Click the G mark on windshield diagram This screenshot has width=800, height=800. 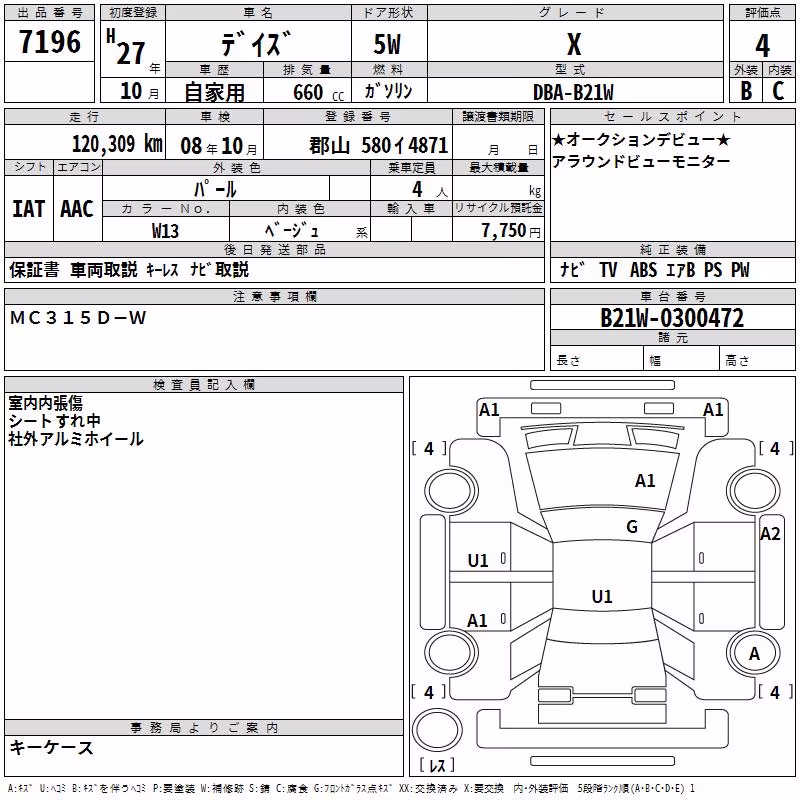click(x=632, y=527)
